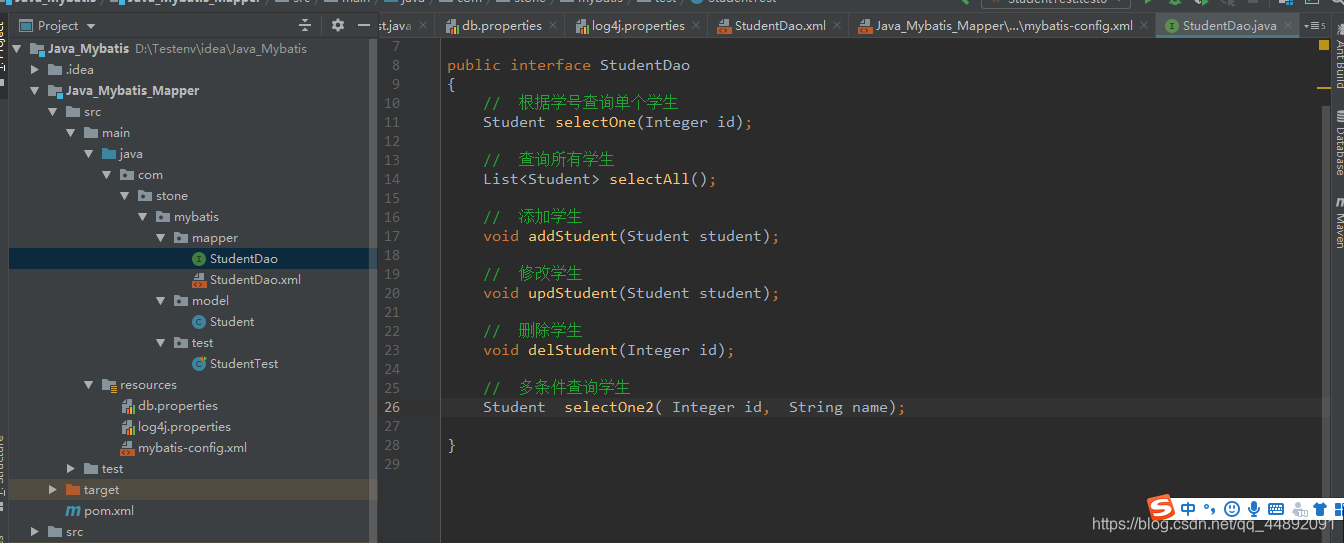
Task: Collapse the Java_Mybatis_Mapper module
Action: coord(35,90)
